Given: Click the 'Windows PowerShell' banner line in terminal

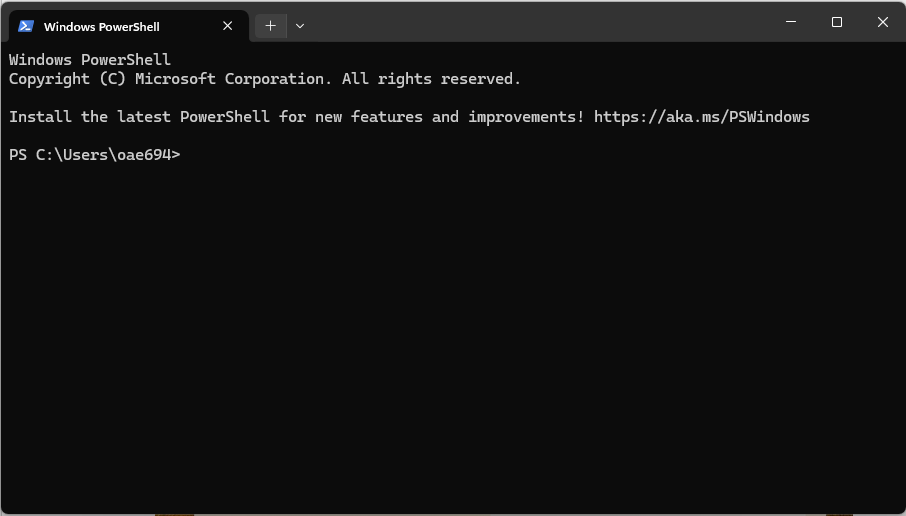Looking at the screenshot, I should [90, 60].
